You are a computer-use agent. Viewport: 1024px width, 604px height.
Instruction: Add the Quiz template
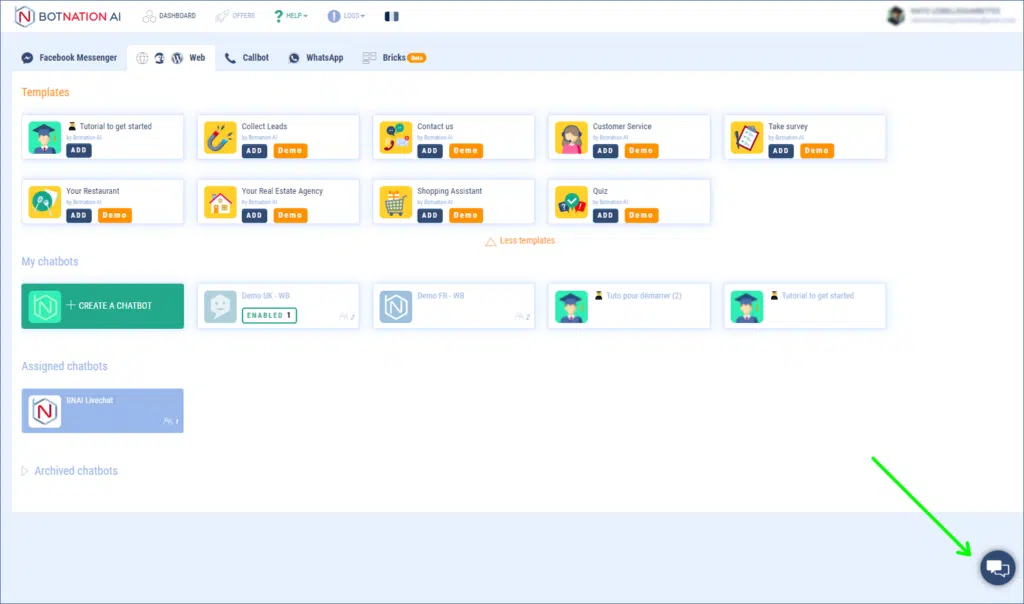(606, 215)
